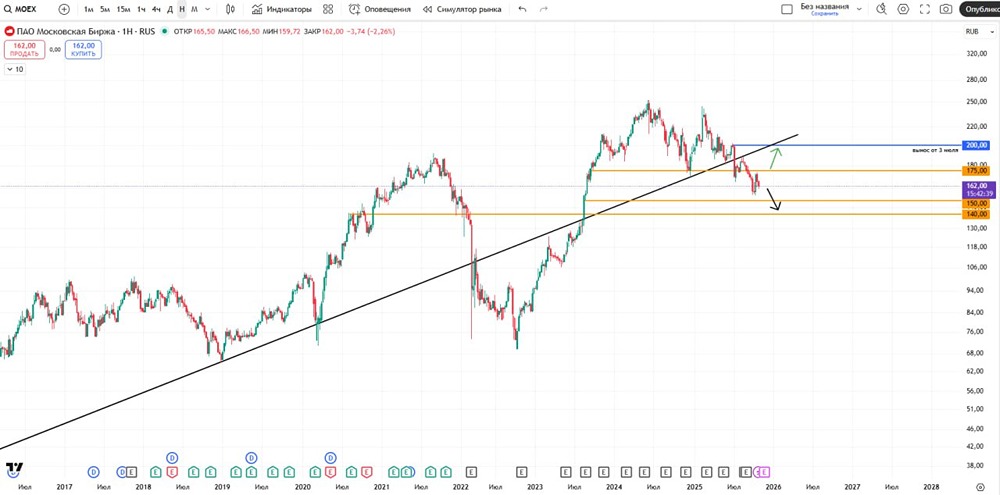Click the orange 150,00 price label

point(976,203)
